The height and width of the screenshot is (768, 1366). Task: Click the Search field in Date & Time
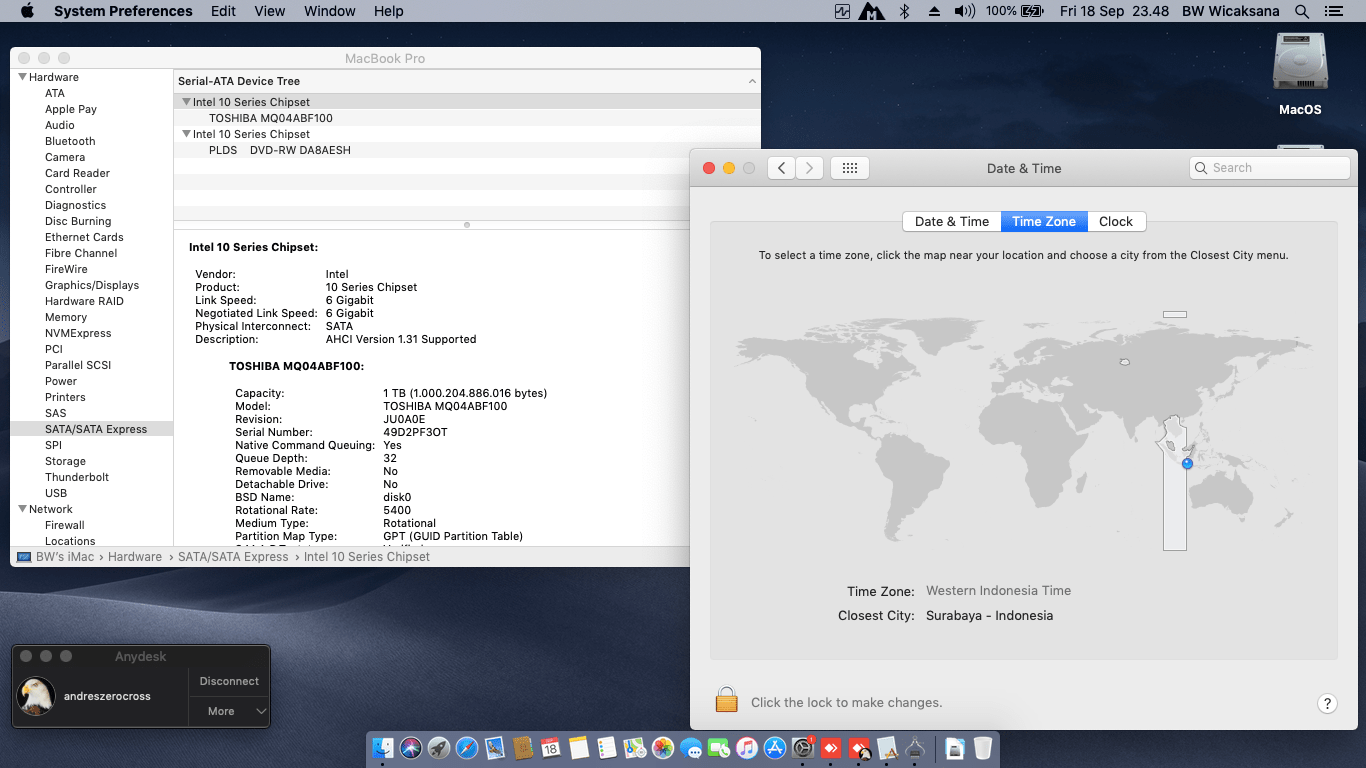point(1268,168)
